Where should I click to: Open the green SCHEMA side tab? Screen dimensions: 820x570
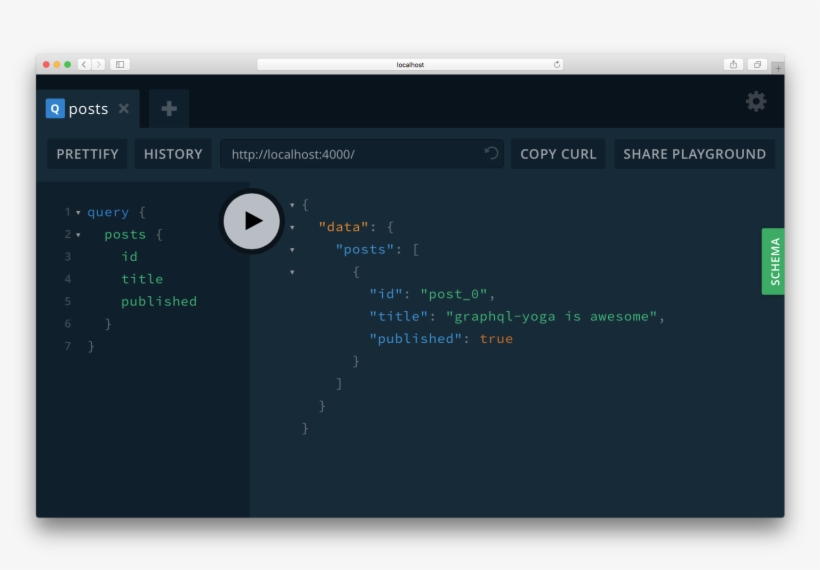pyautogui.click(x=773, y=261)
